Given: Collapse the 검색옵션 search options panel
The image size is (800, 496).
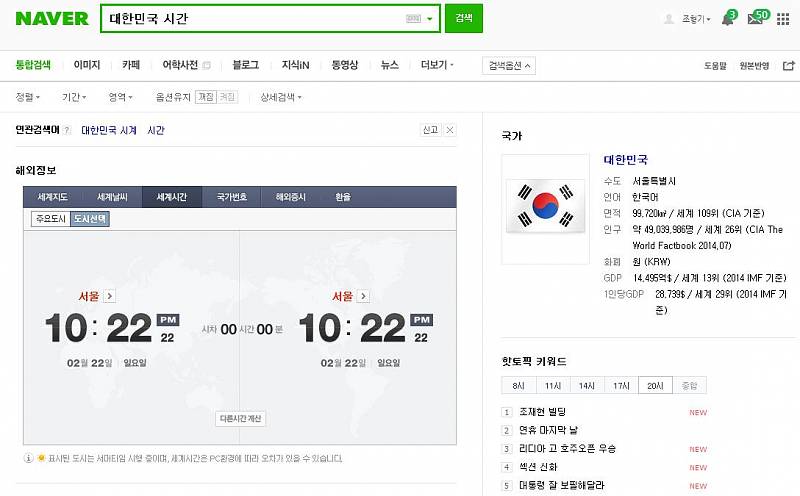Looking at the screenshot, I should click(x=508, y=65).
